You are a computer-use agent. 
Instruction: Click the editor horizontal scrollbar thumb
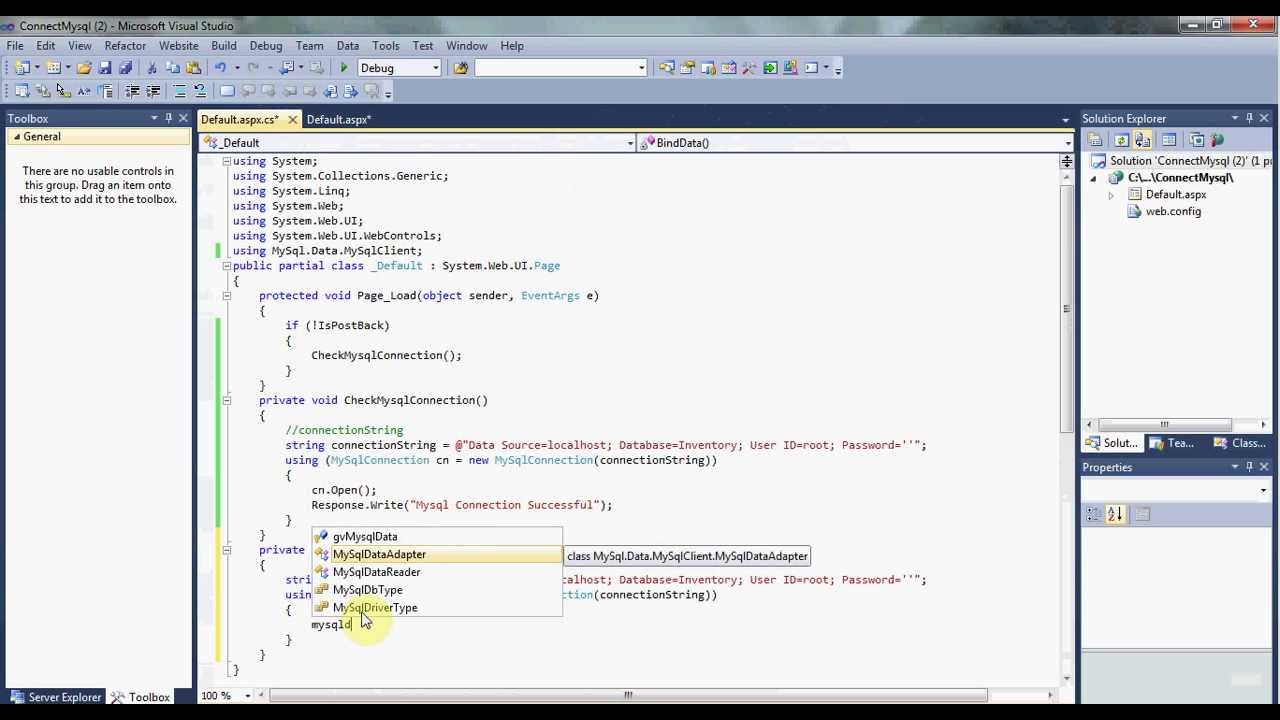point(628,696)
